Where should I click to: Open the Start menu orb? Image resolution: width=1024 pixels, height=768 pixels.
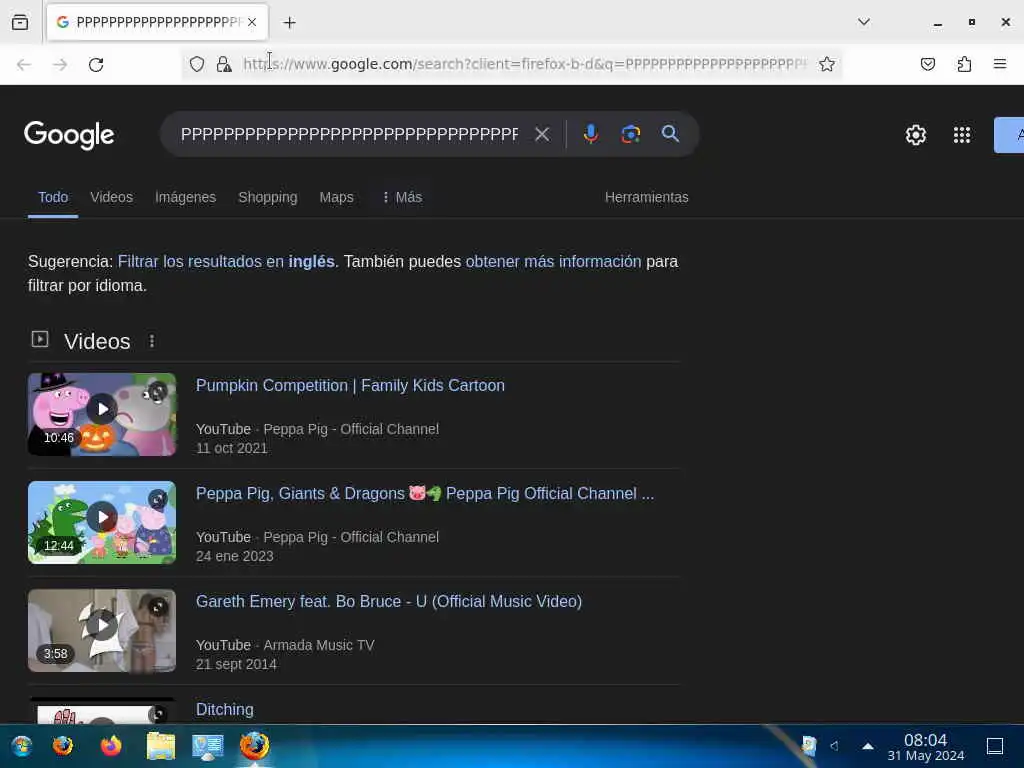coord(22,746)
